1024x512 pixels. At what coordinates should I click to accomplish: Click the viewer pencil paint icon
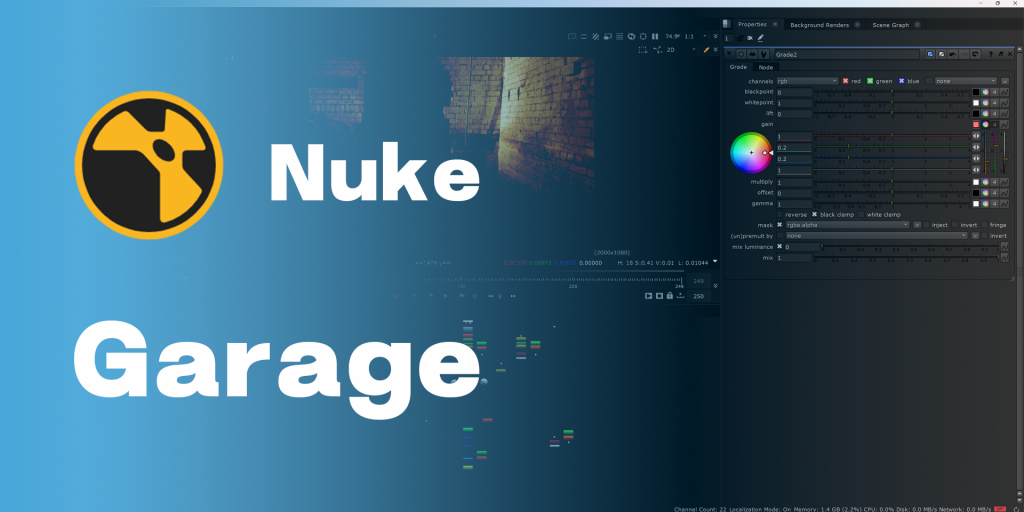point(706,50)
